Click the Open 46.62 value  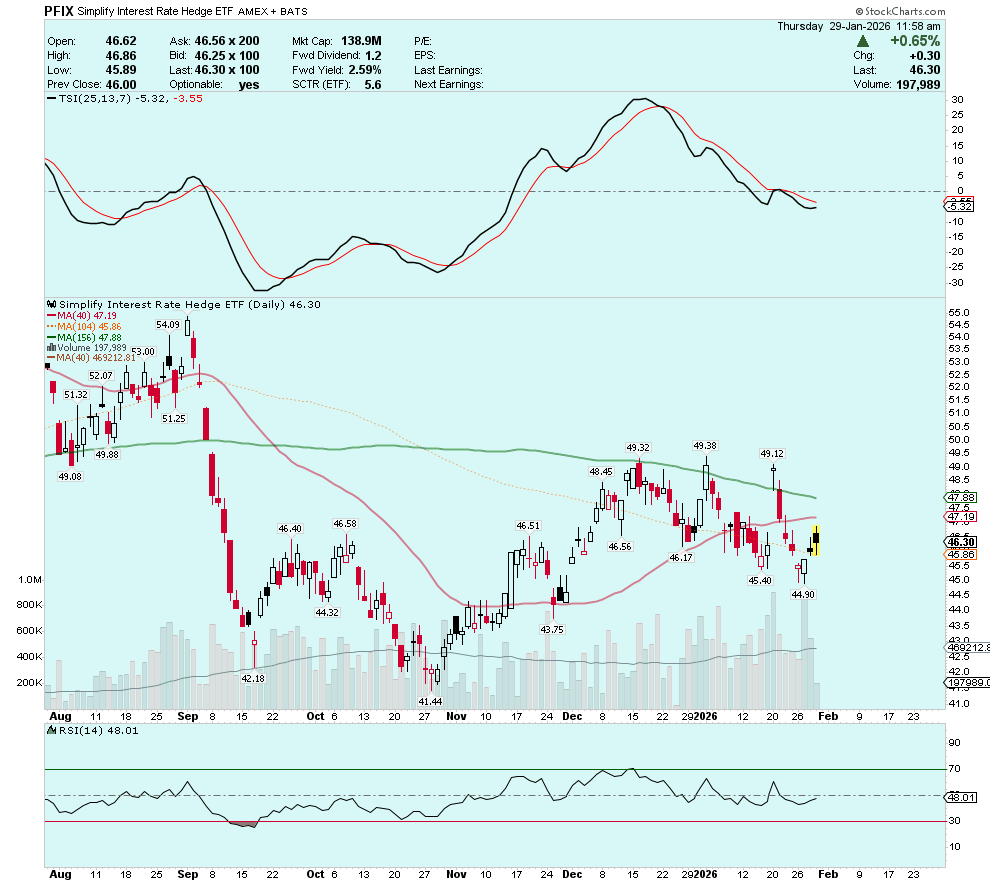click(x=121, y=41)
